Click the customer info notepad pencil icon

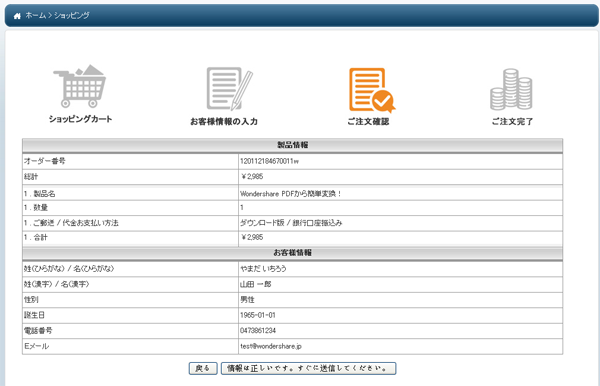pyautogui.click(x=230, y=89)
